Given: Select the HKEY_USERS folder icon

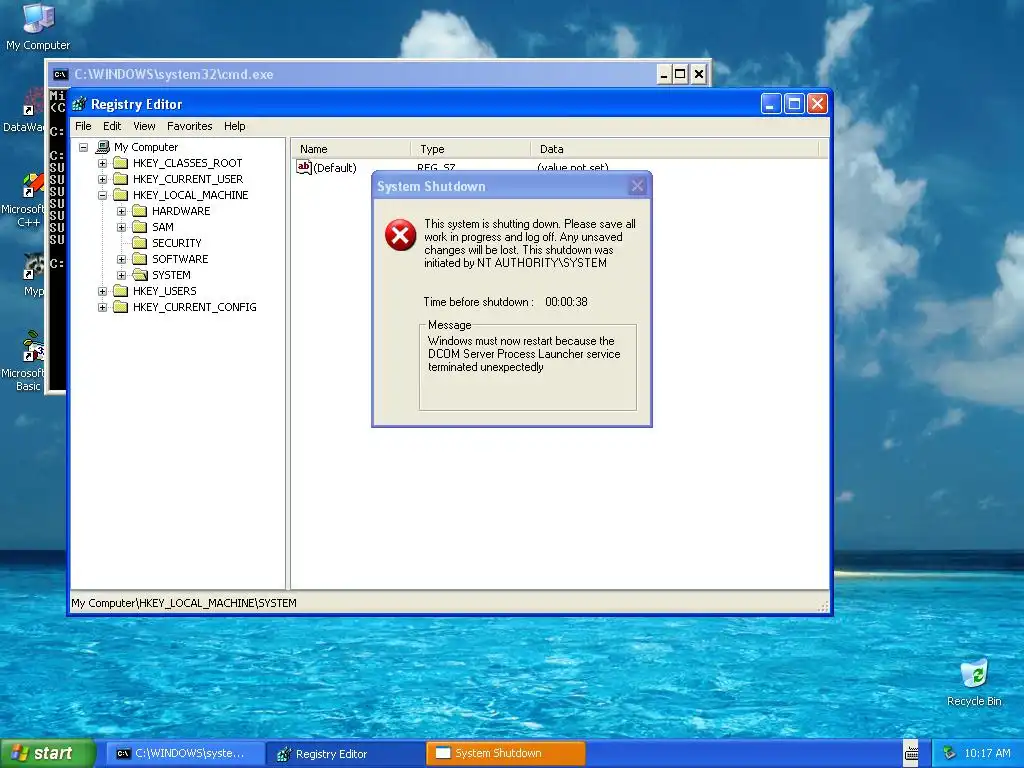Looking at the screenshot, I should (x=121, y=291).
